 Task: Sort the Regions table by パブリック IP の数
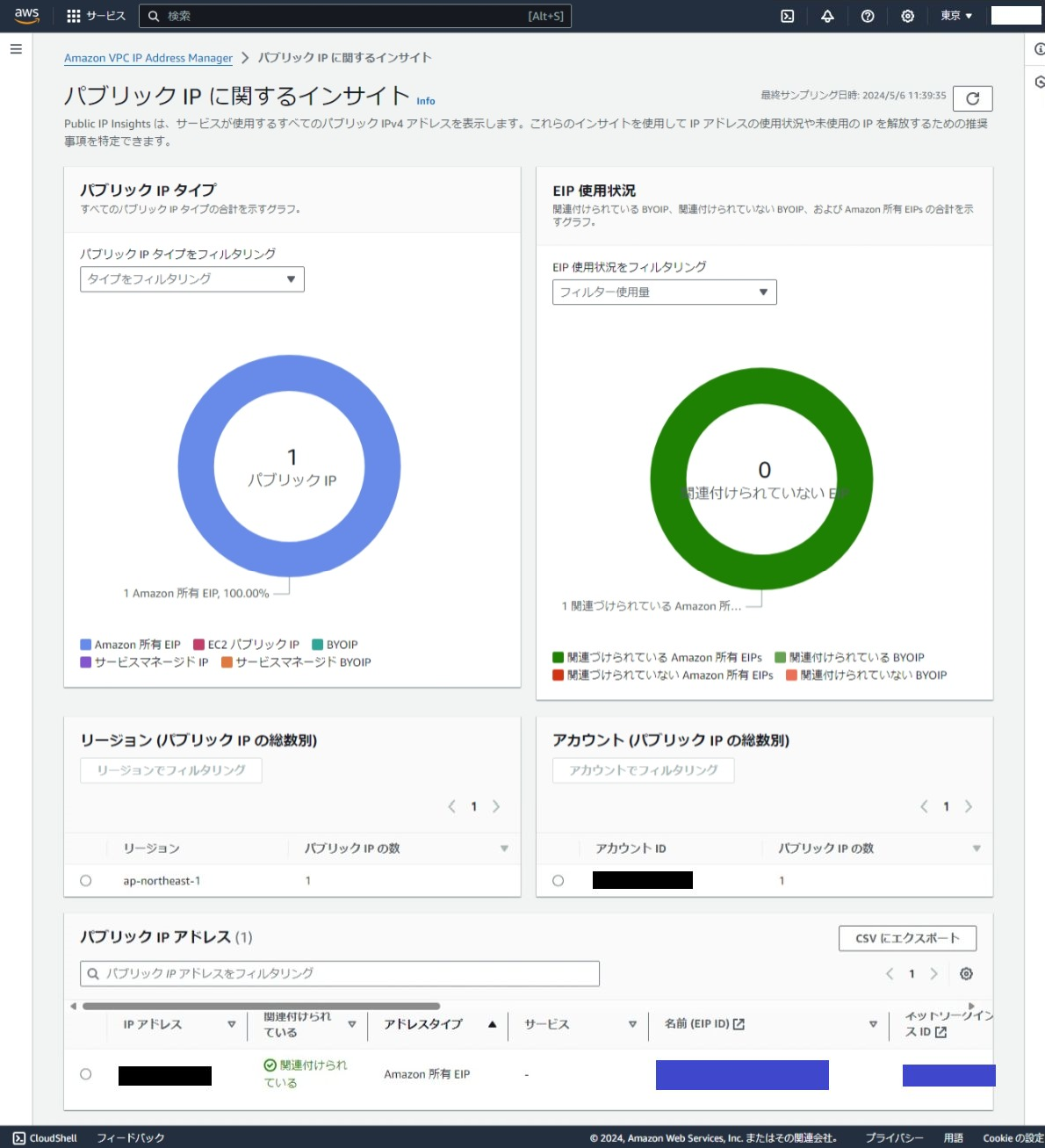click(x=504, y=848)
